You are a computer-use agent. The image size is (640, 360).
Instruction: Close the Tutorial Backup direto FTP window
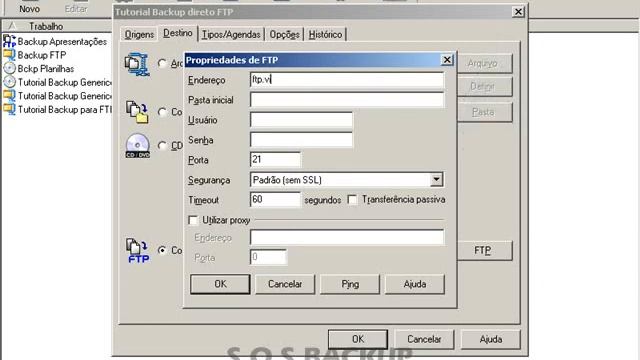pos(518,12)
